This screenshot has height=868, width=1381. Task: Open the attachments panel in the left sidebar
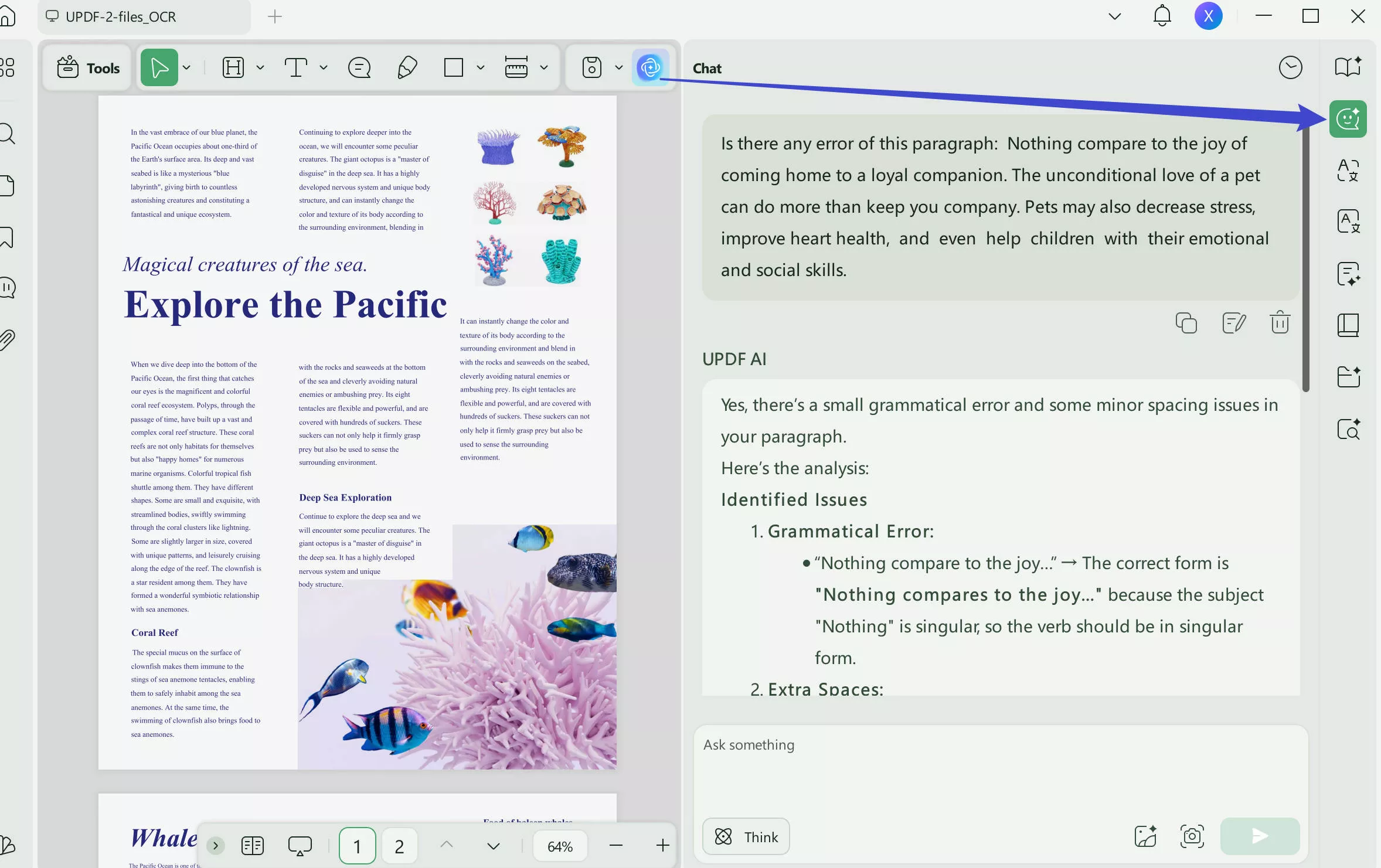point(8,339)
